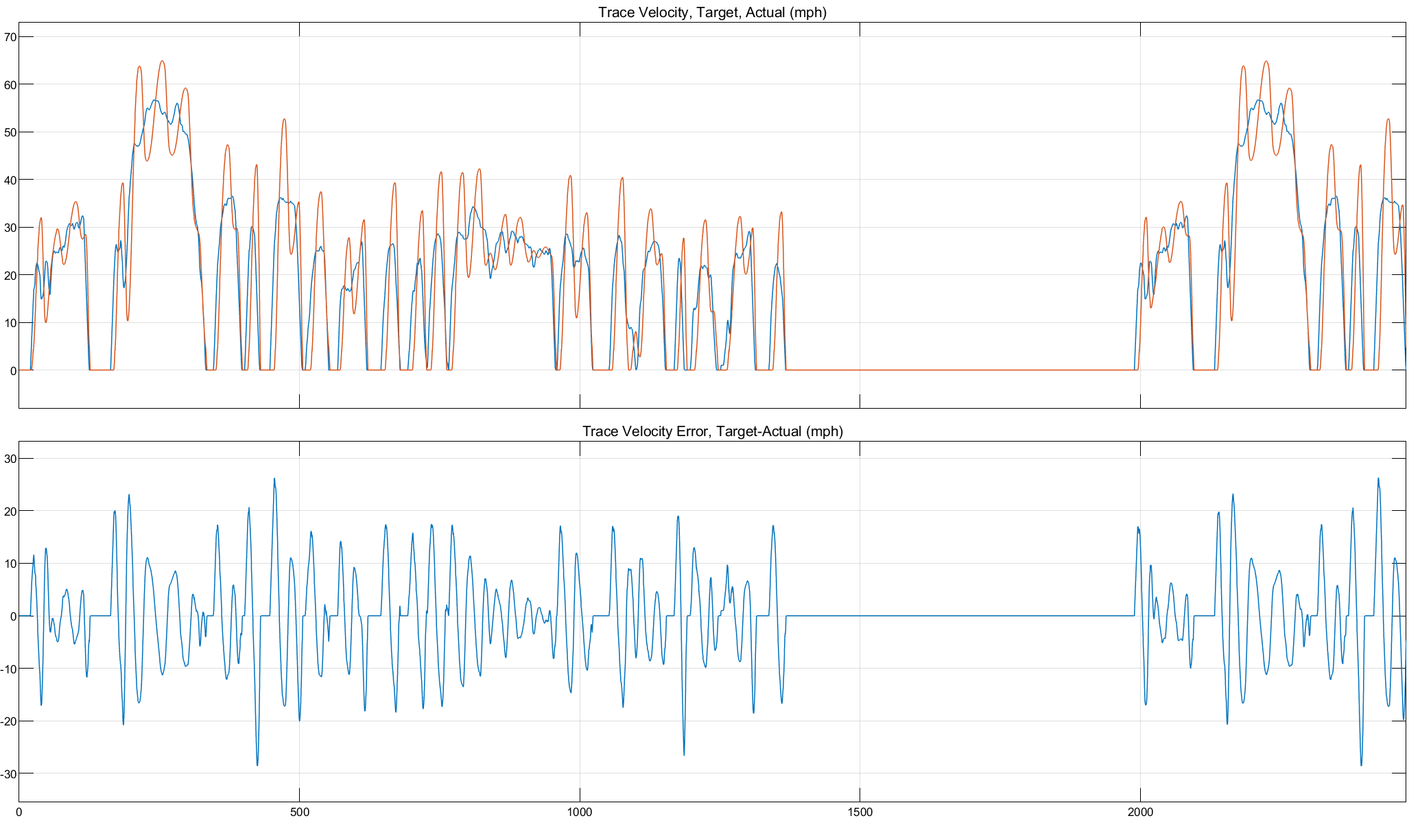Image resolution: width=1420 pixels, height=840 pixels.
Task: Click the 0 x-axis tick label at bottom
Action: click(19, 813)
